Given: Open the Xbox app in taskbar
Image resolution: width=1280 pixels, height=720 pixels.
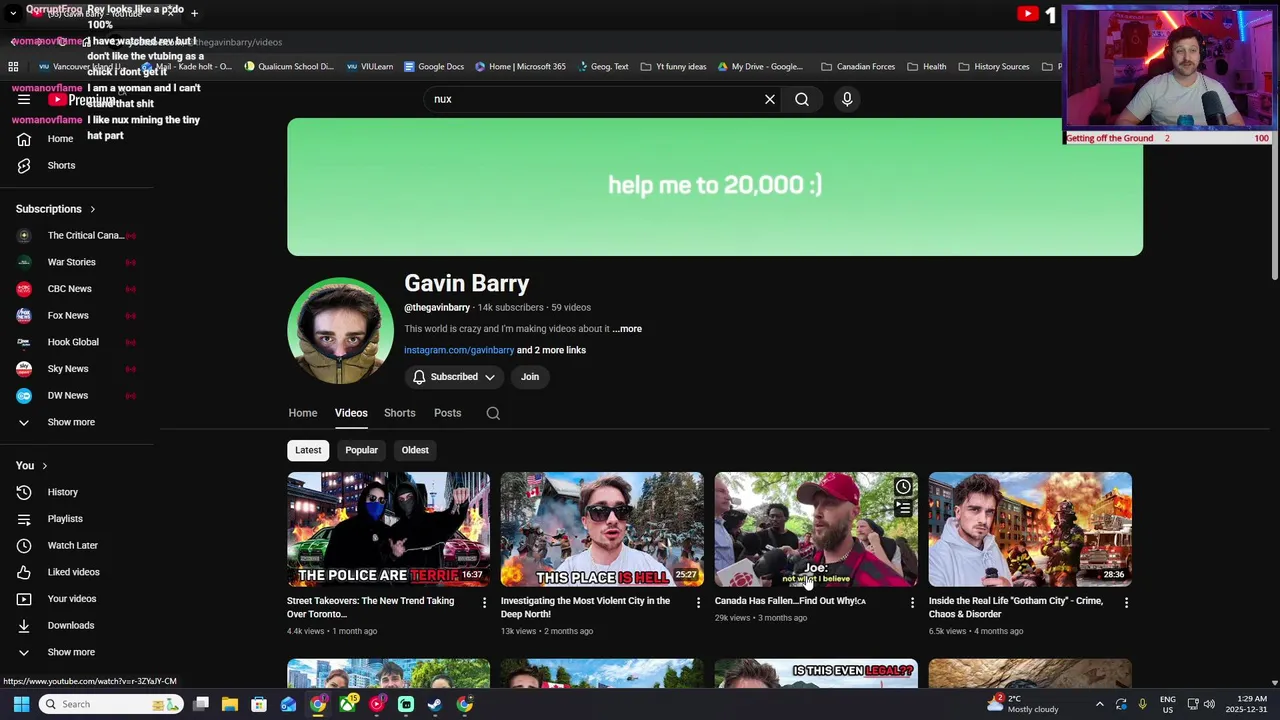Looking at the screenshot, I should point(347,704).
